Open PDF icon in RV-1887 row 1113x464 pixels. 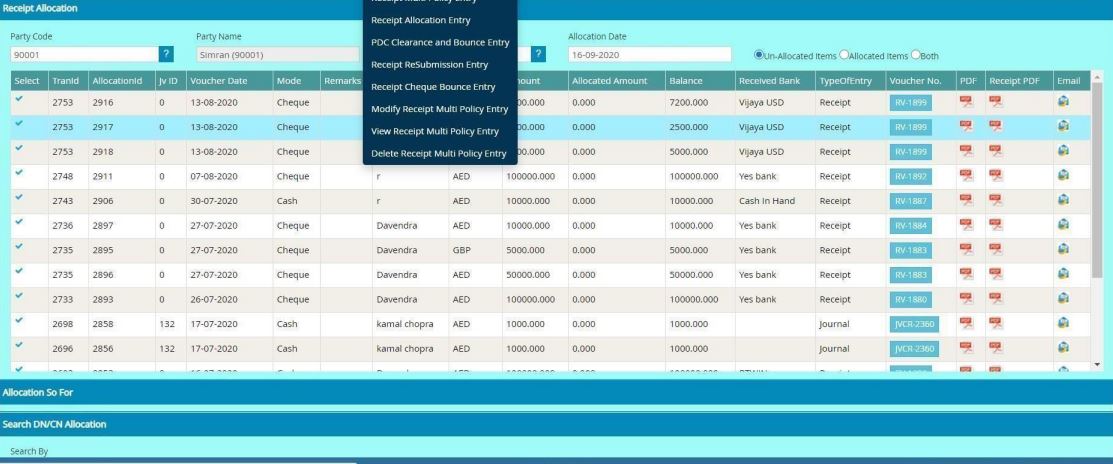point(966,200)
